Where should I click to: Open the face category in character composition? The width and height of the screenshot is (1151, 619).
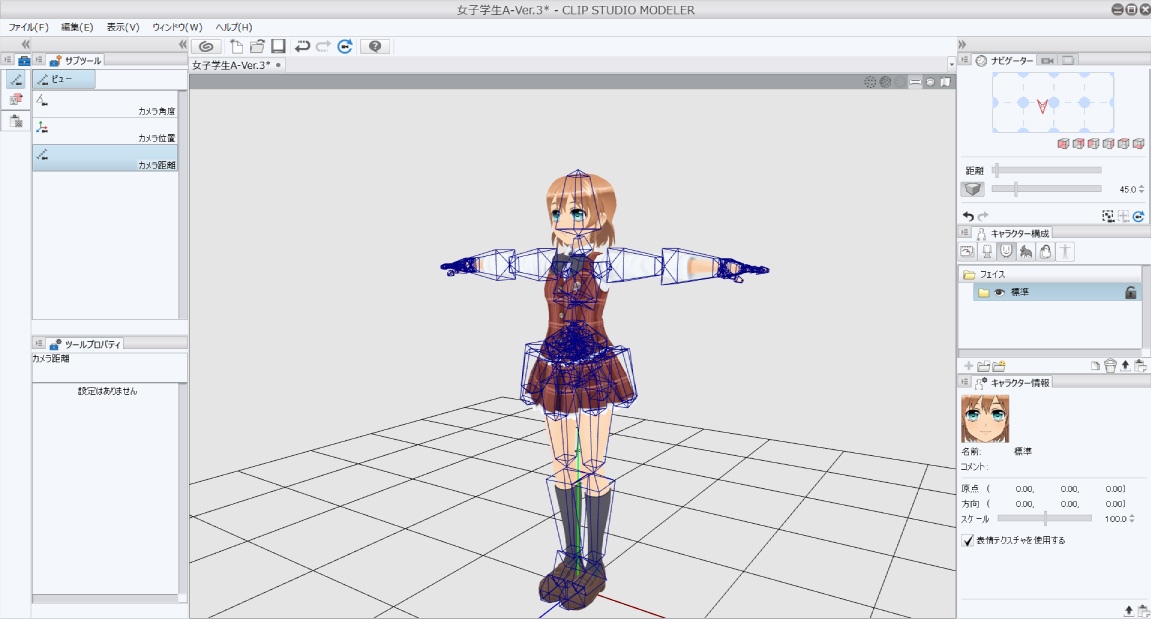pos(1006,252)
